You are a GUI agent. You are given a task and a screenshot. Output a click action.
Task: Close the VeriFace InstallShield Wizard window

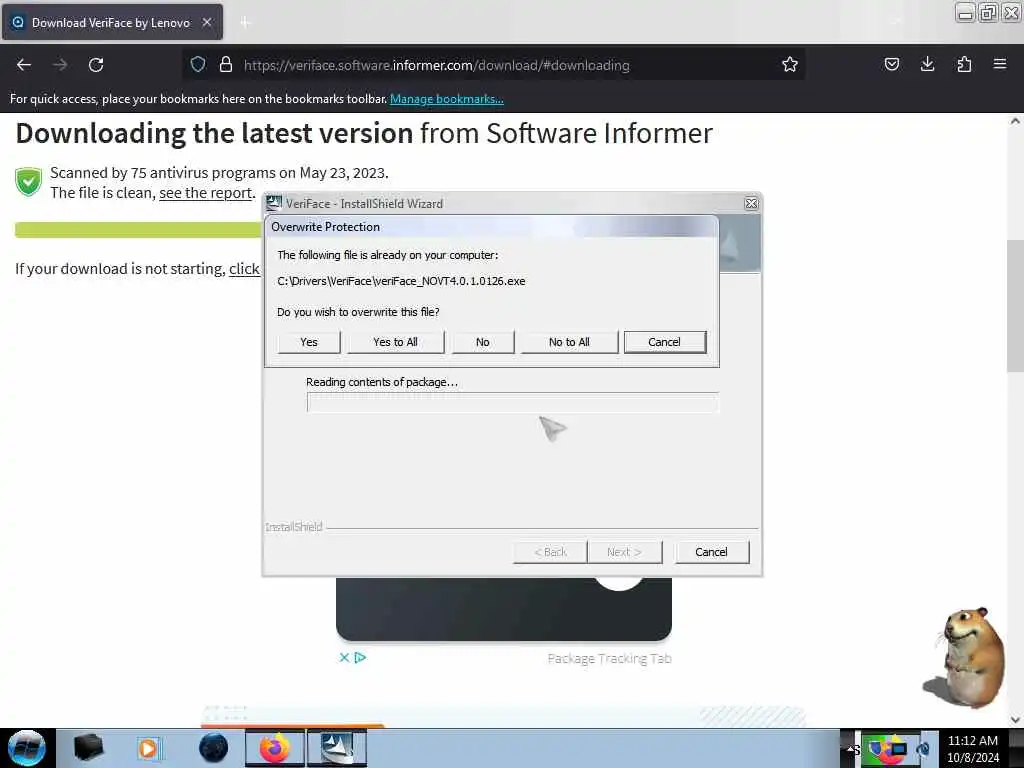coord(752,204)
